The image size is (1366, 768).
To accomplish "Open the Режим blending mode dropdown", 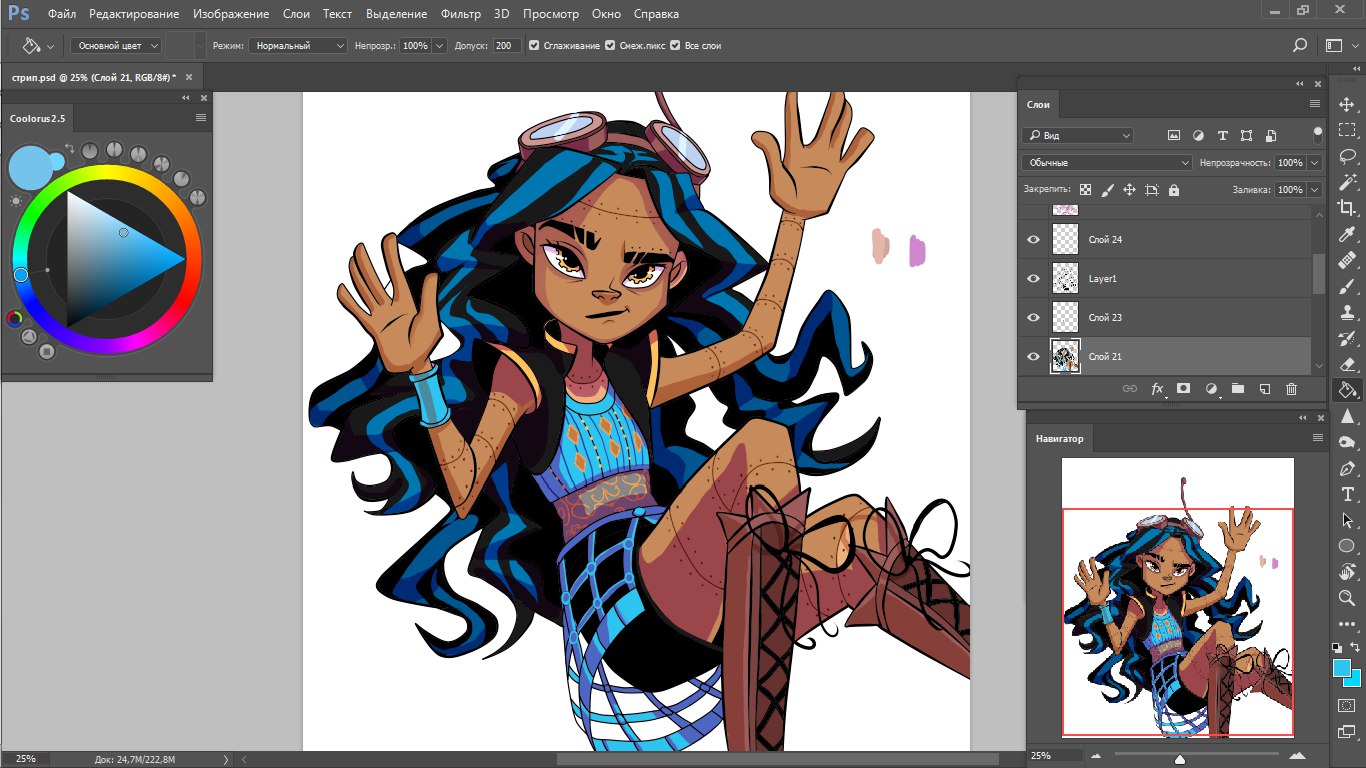I will [297, 46].
